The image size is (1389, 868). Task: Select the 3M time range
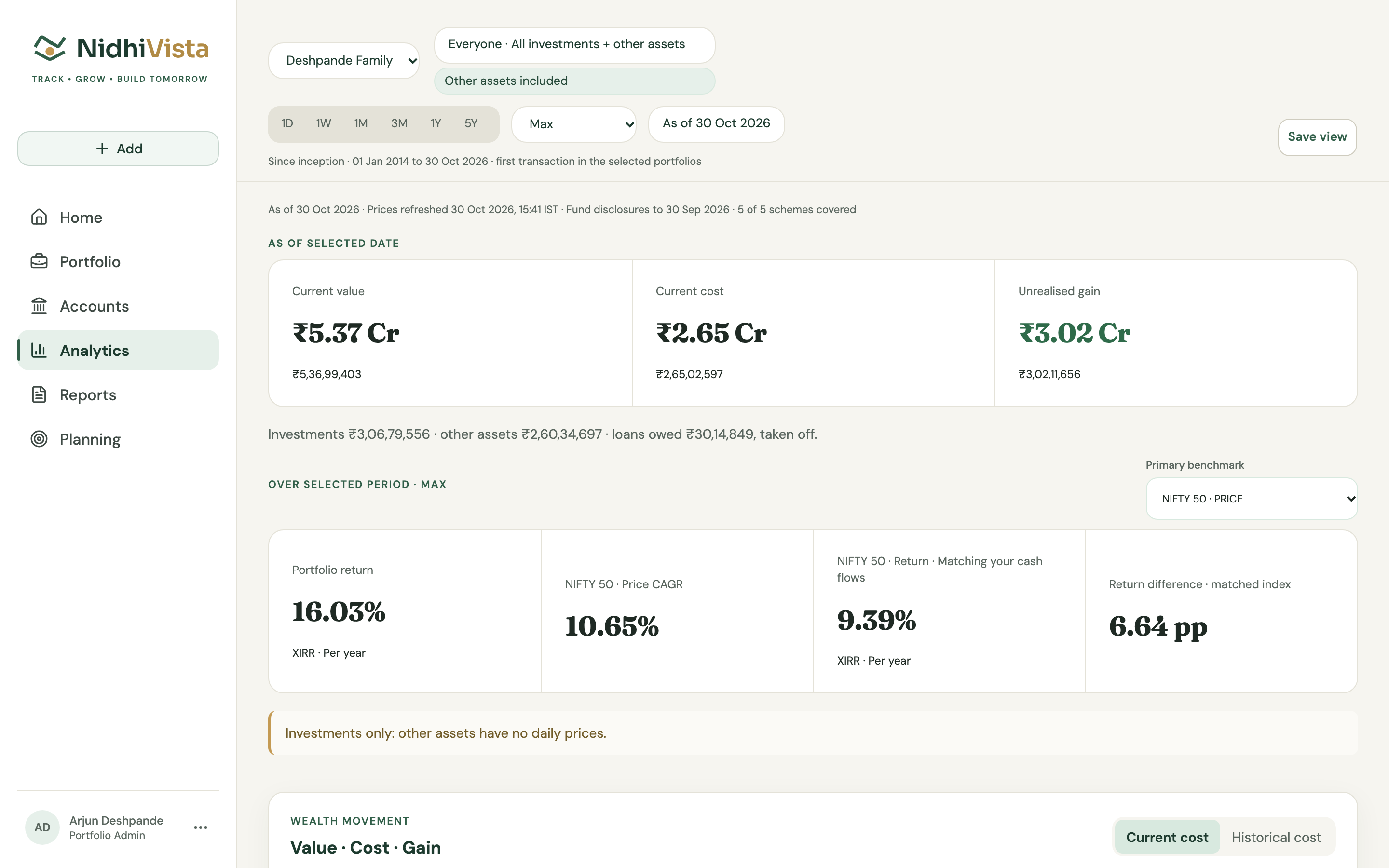[399, 123]
